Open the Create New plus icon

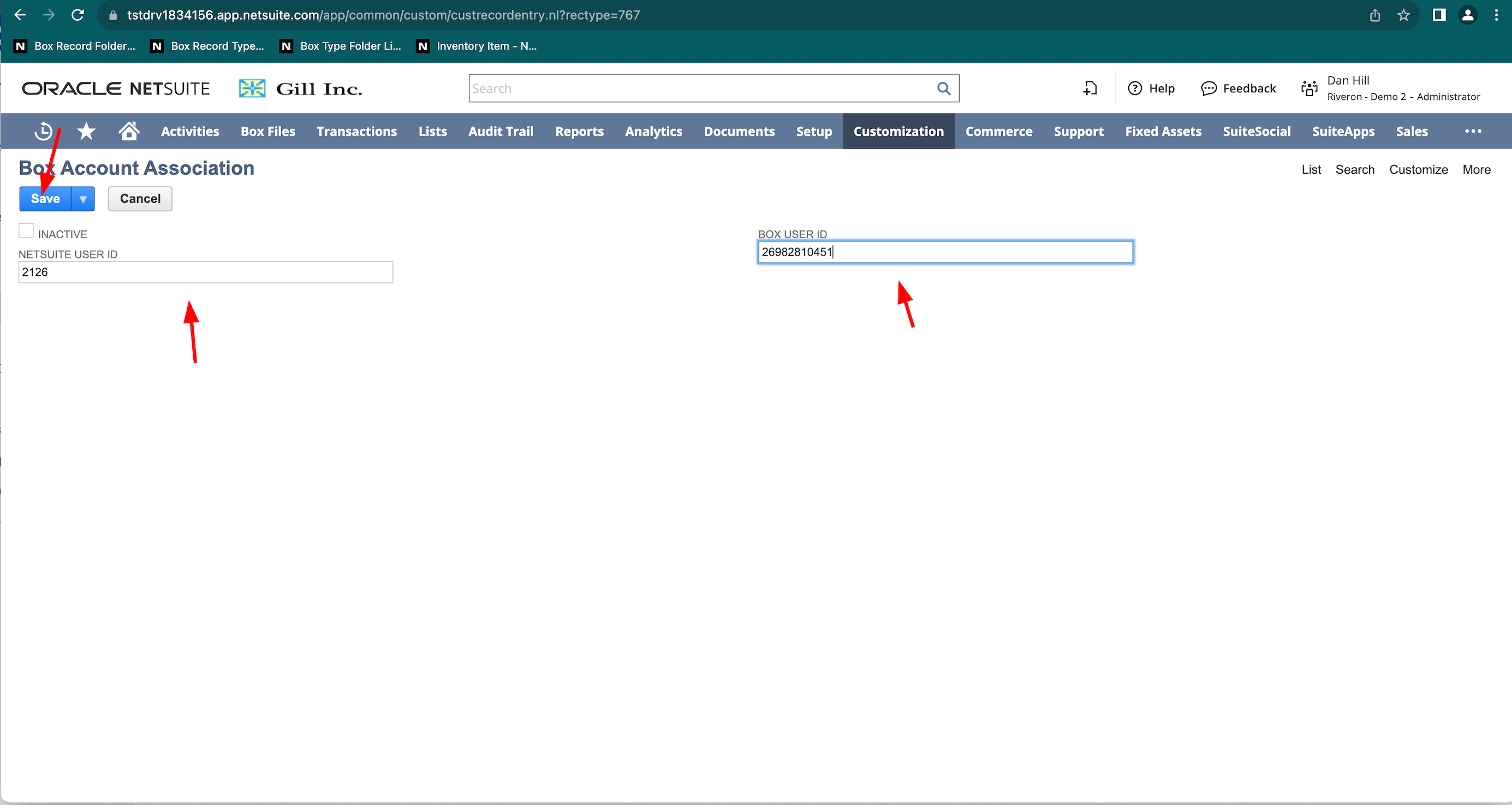(x=1090, y=88)
